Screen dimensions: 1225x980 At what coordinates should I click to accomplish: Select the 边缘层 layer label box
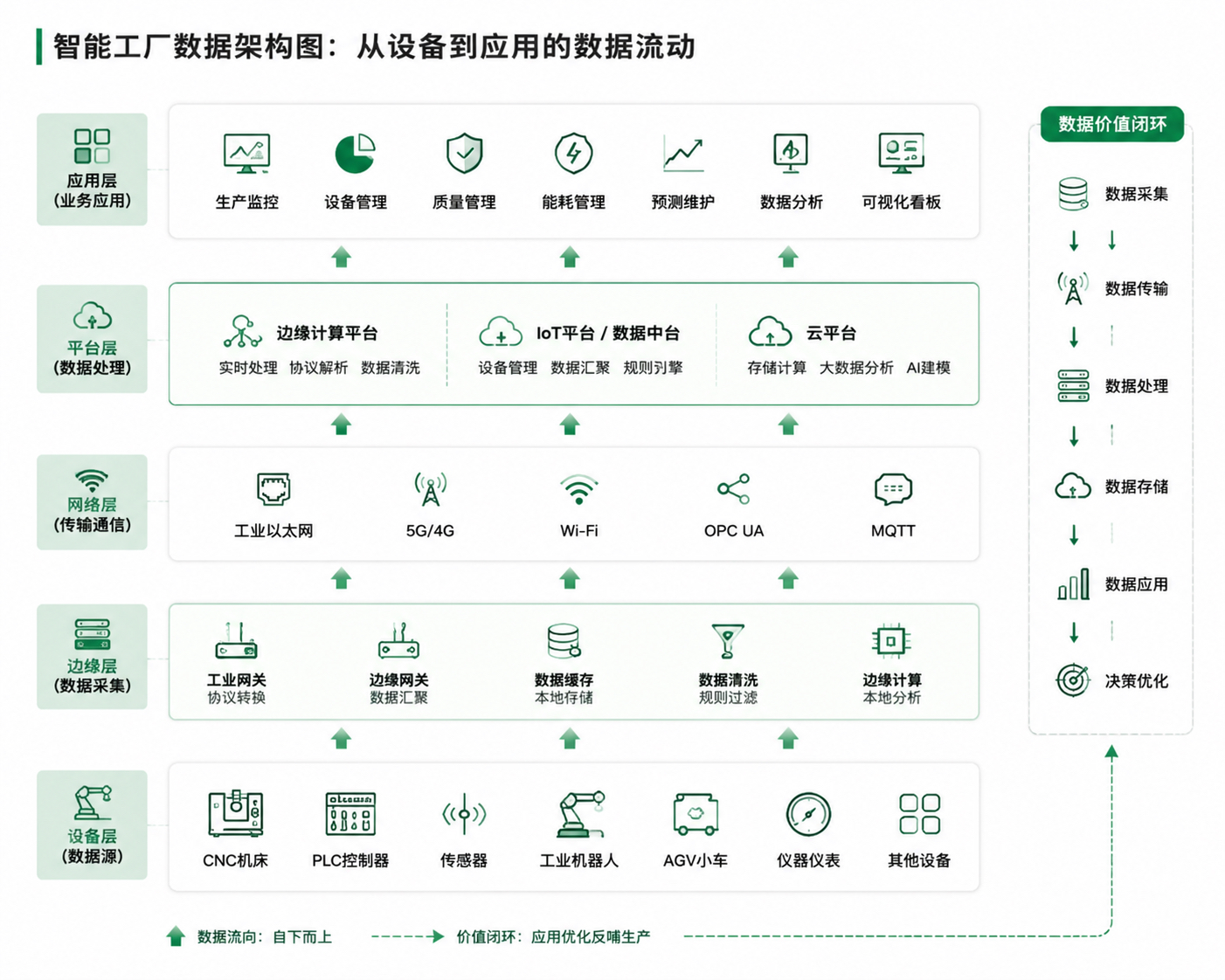click(x=92, y=657)
